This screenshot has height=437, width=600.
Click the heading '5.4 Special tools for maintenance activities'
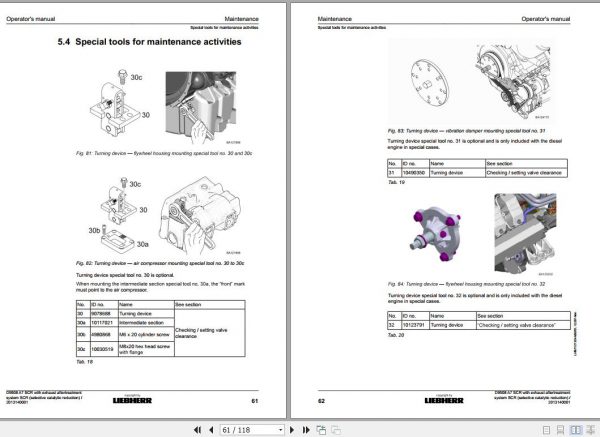click(149, 42)
